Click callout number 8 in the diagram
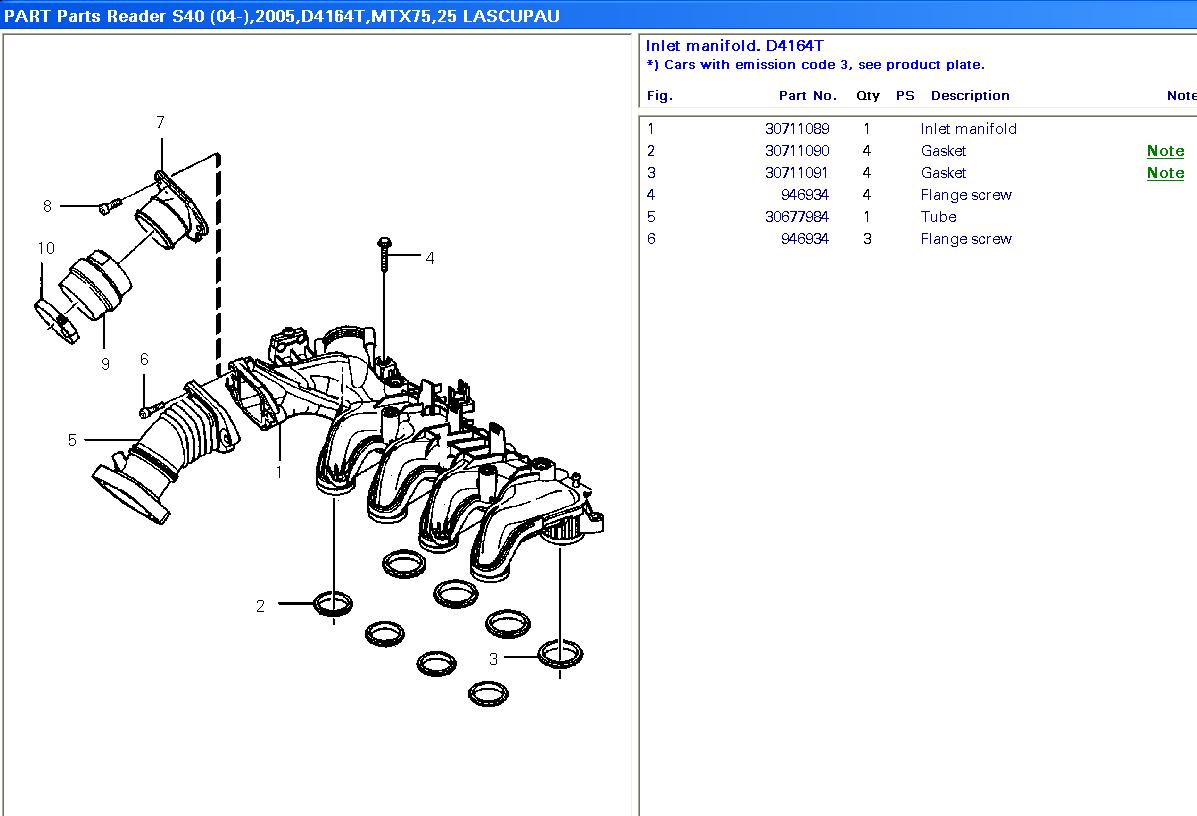 (x=47, y=206)
